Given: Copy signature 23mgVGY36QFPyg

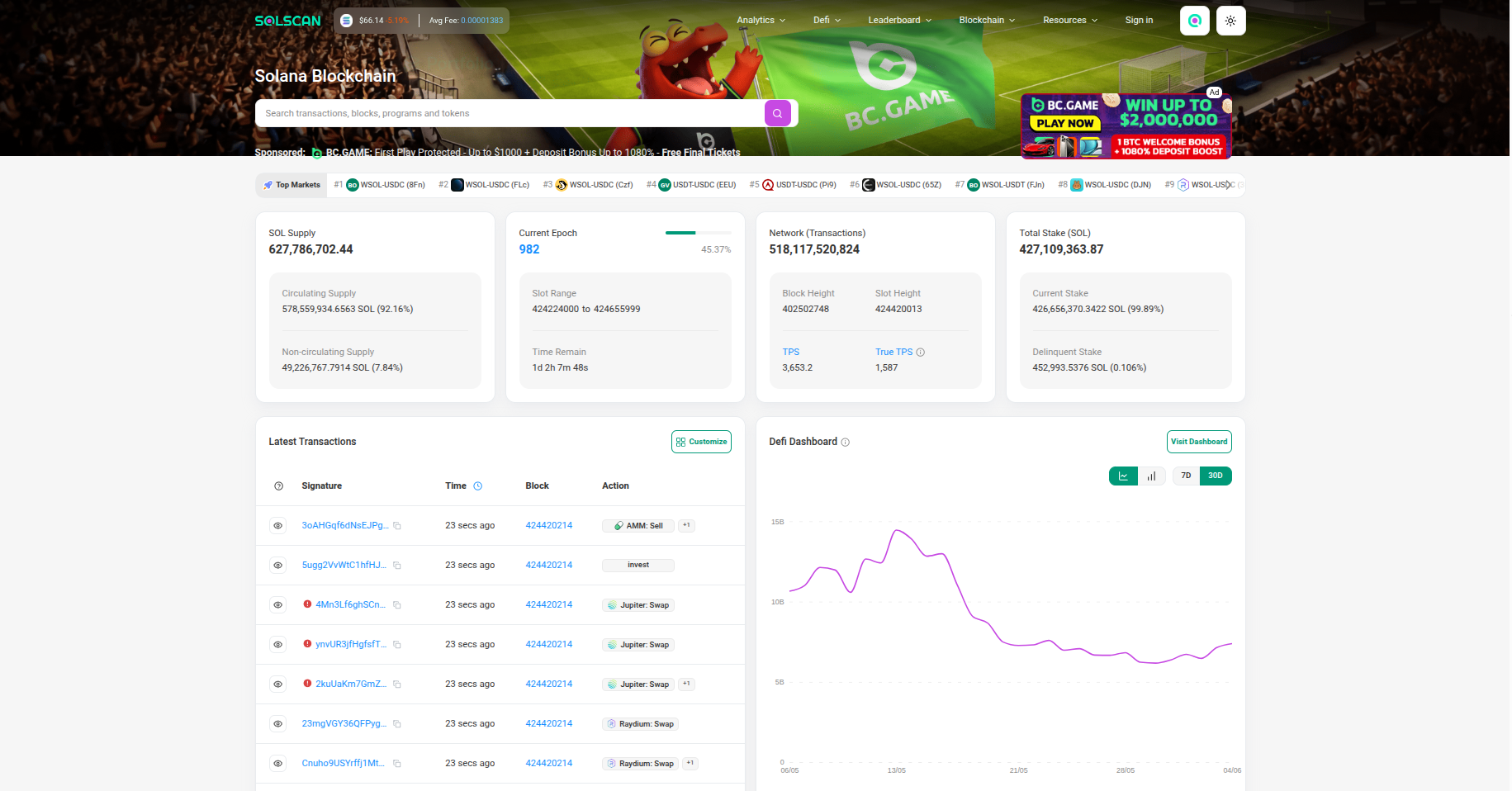Looking at the screenshot, I should click(x=397, y=724).
